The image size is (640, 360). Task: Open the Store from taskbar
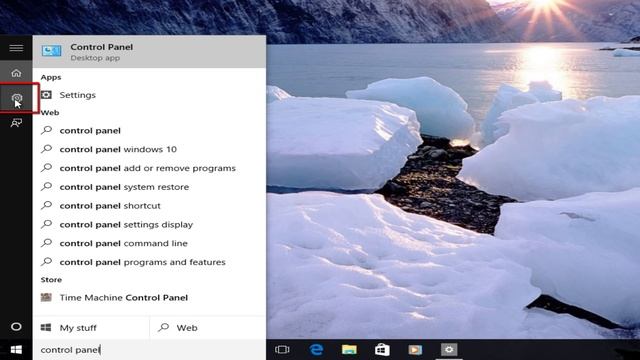pos(382,350)
